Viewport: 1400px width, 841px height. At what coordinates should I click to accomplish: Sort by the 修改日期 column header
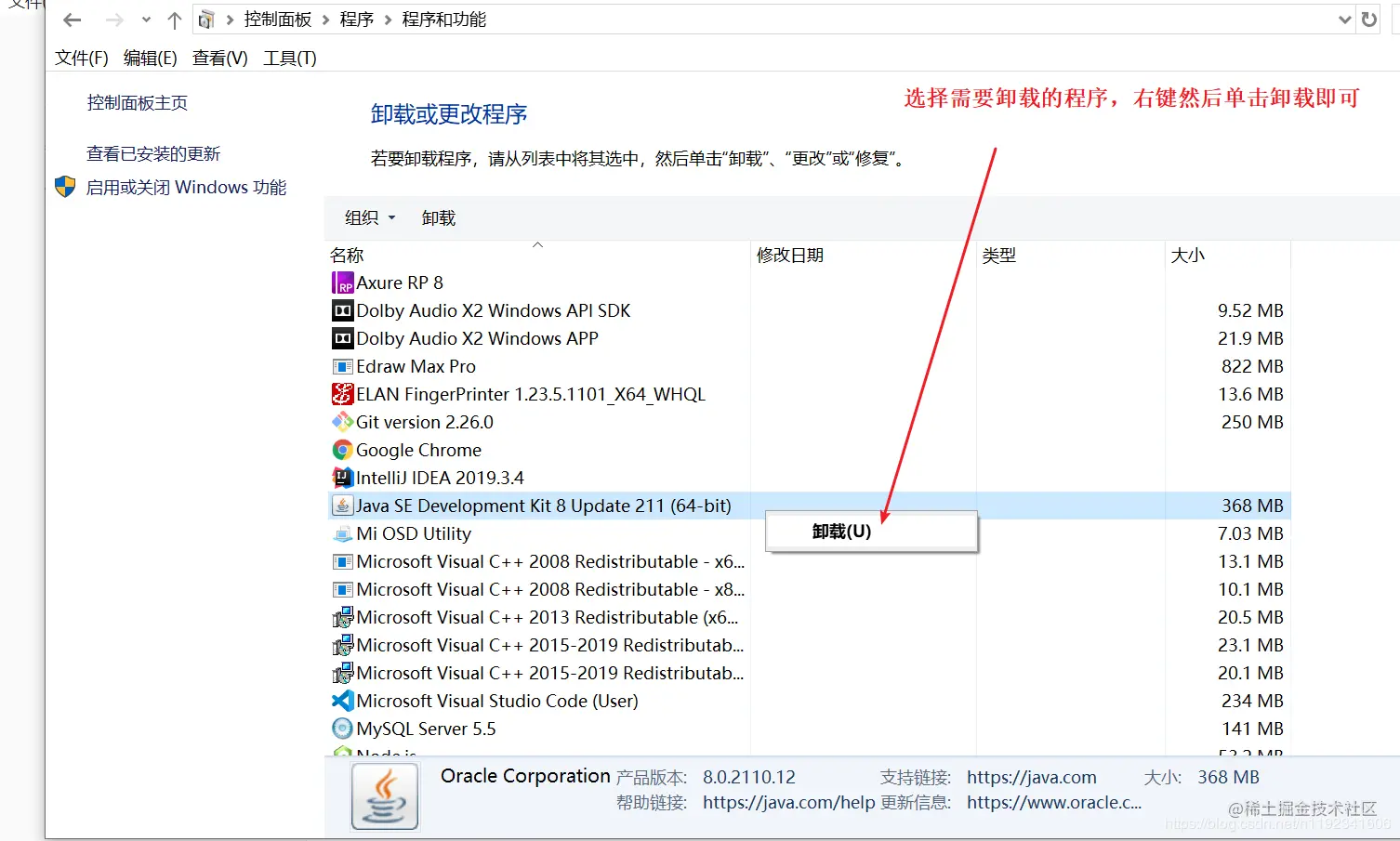pos(864,255)
